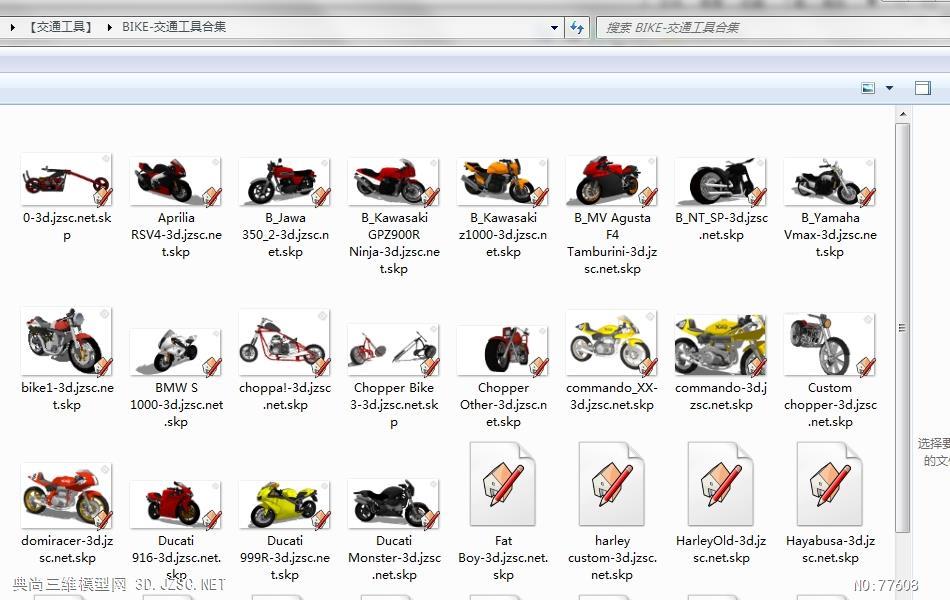950x600 pixels.
Task: Click the 搜索 BIKE-交通工具合集 search field
Action: [x=772, y=27]
